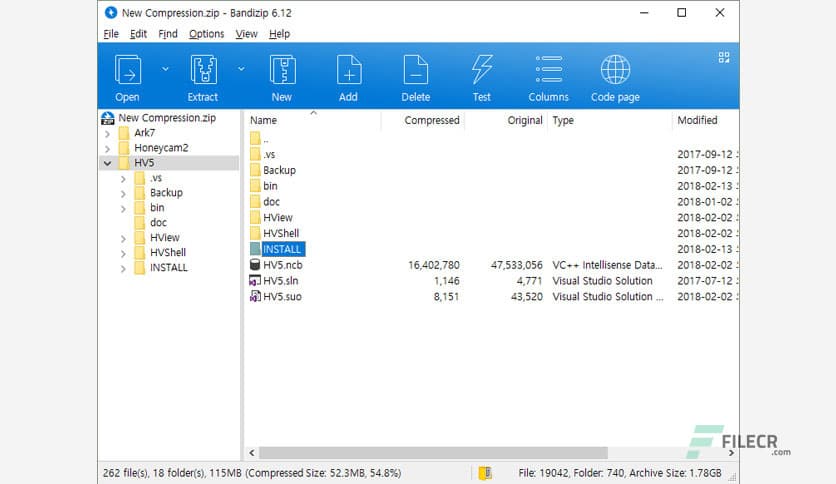
Task: Click the HVShell folder icon in file list
Action: click(x=255, y=233)
